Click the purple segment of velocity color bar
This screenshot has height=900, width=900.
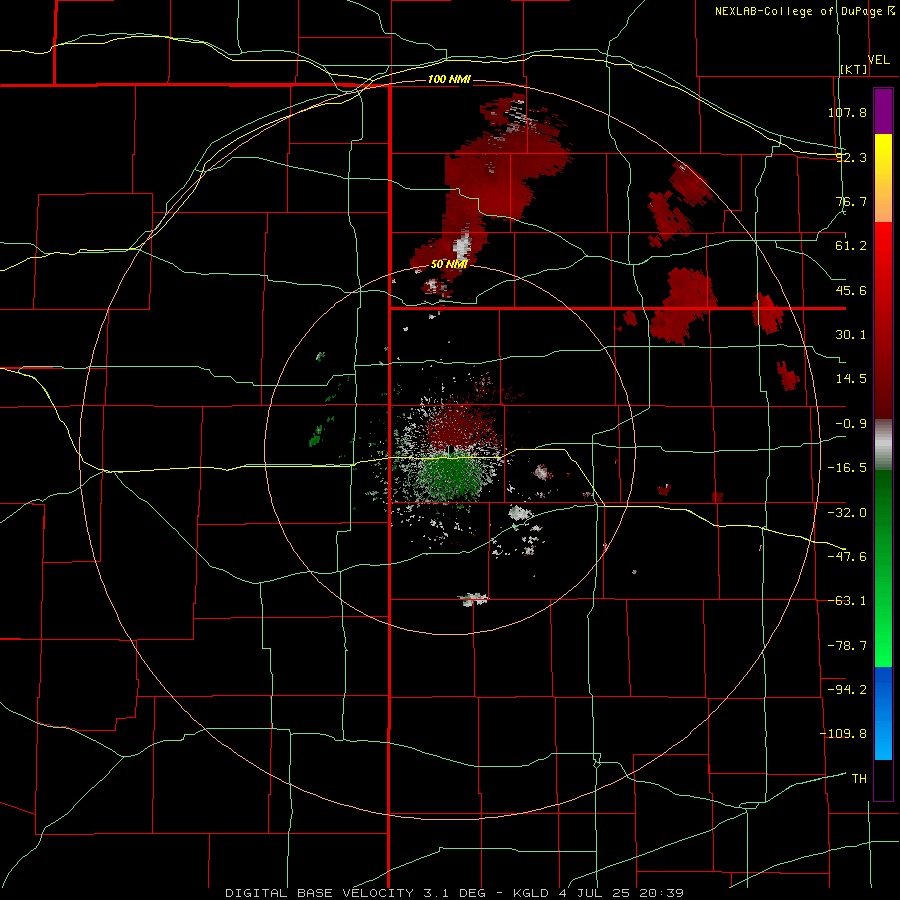pos(883,111)
